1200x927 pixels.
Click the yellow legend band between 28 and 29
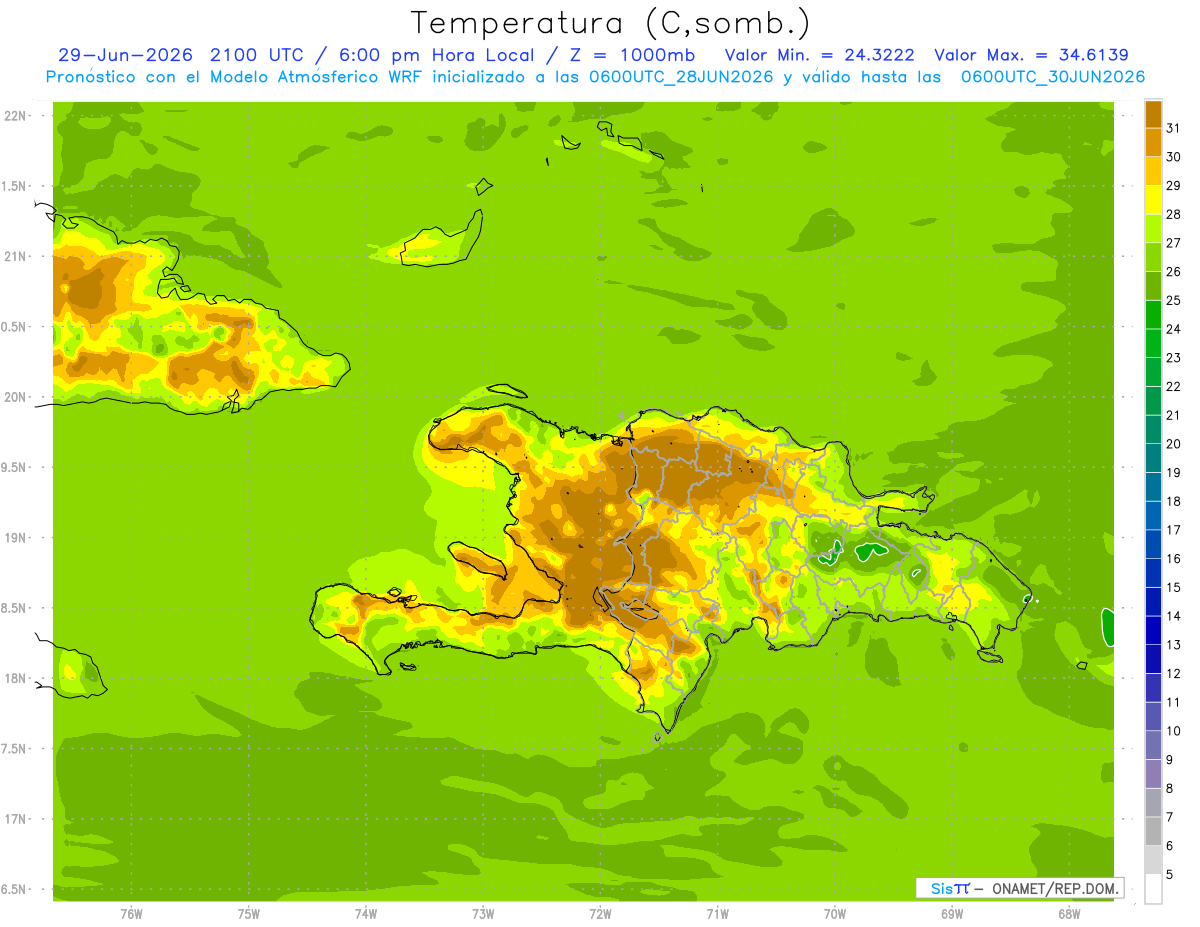click(1153, 199)
